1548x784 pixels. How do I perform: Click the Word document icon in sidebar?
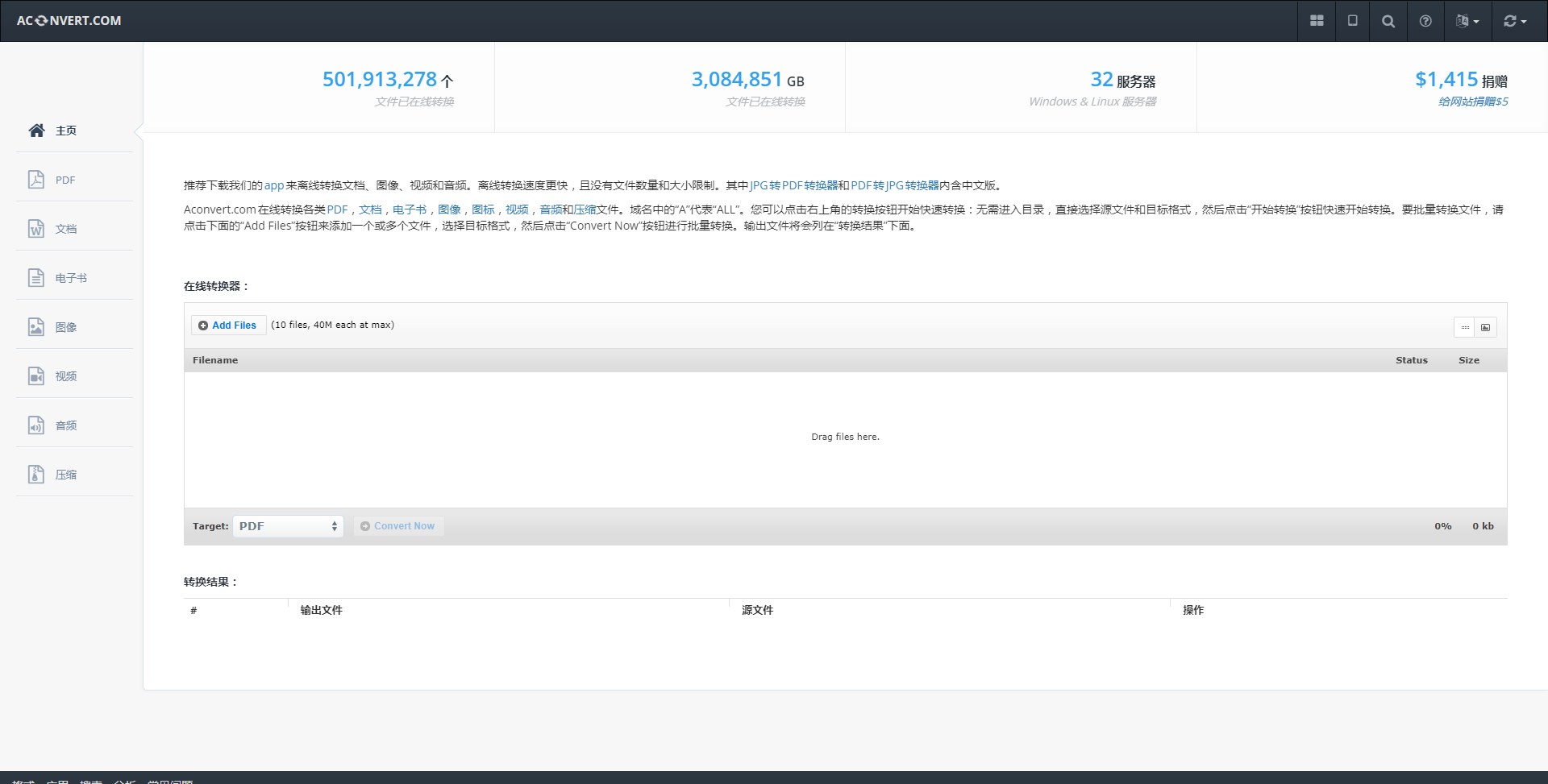[x=36, y=229]
